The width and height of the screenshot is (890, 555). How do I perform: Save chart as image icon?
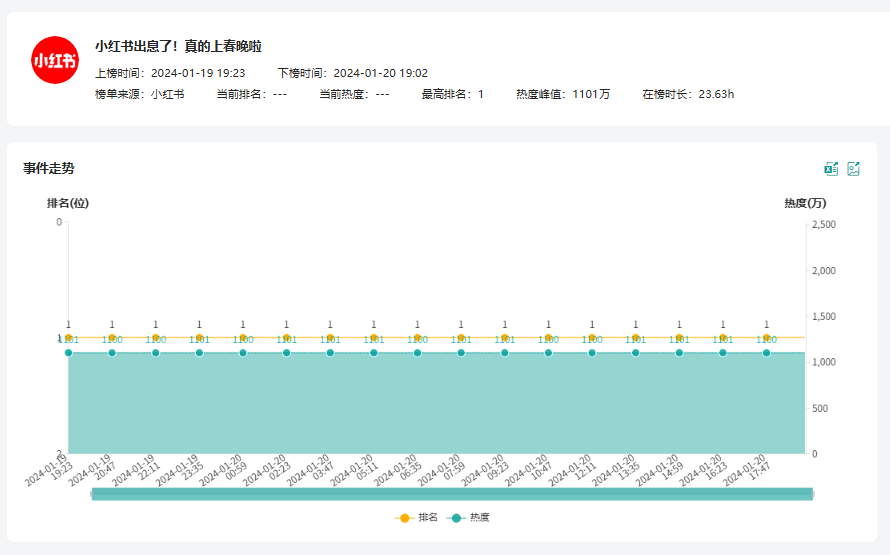(854, 169)
